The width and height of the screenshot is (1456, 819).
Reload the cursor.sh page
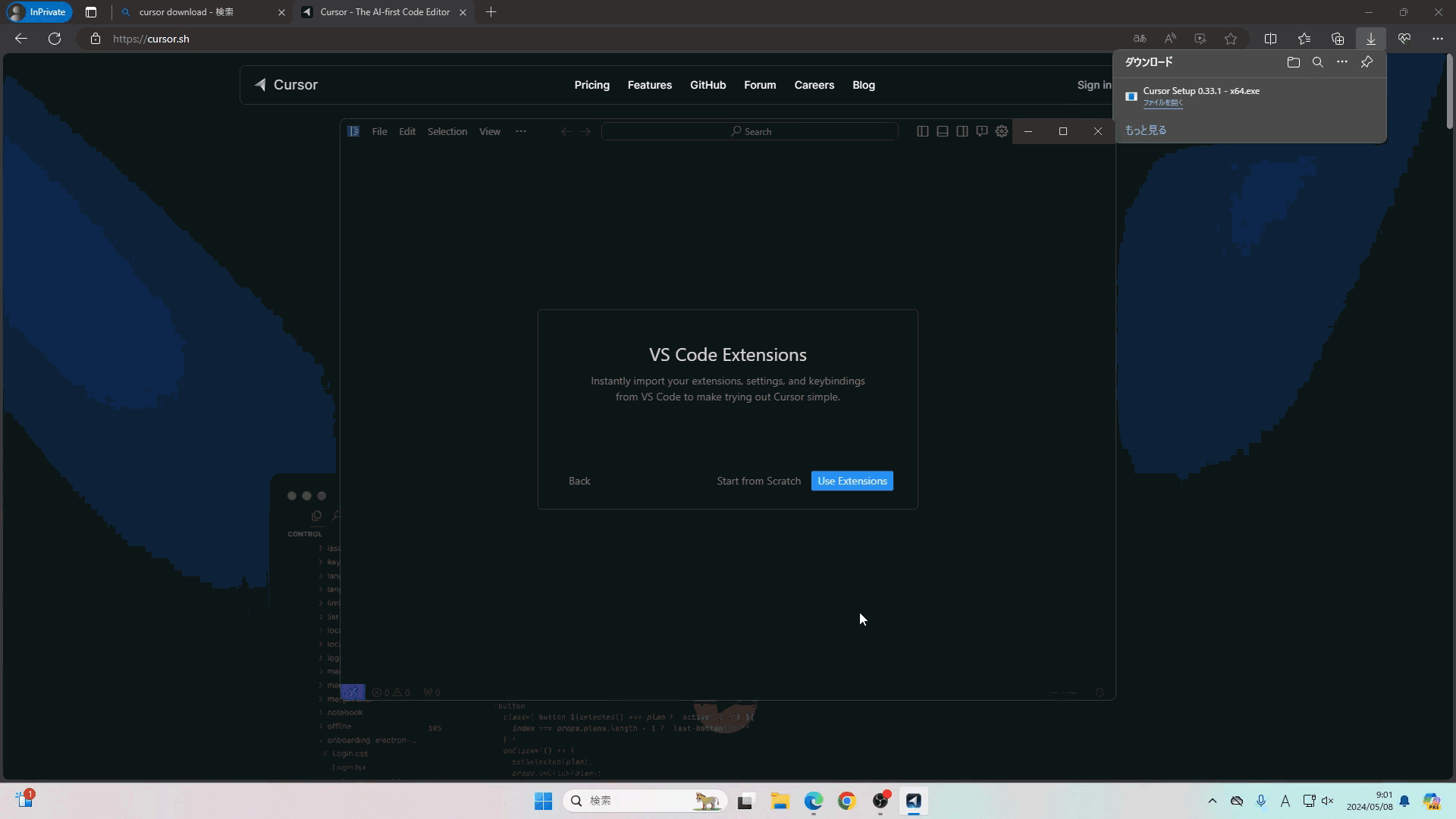click(x=55, y=39)
